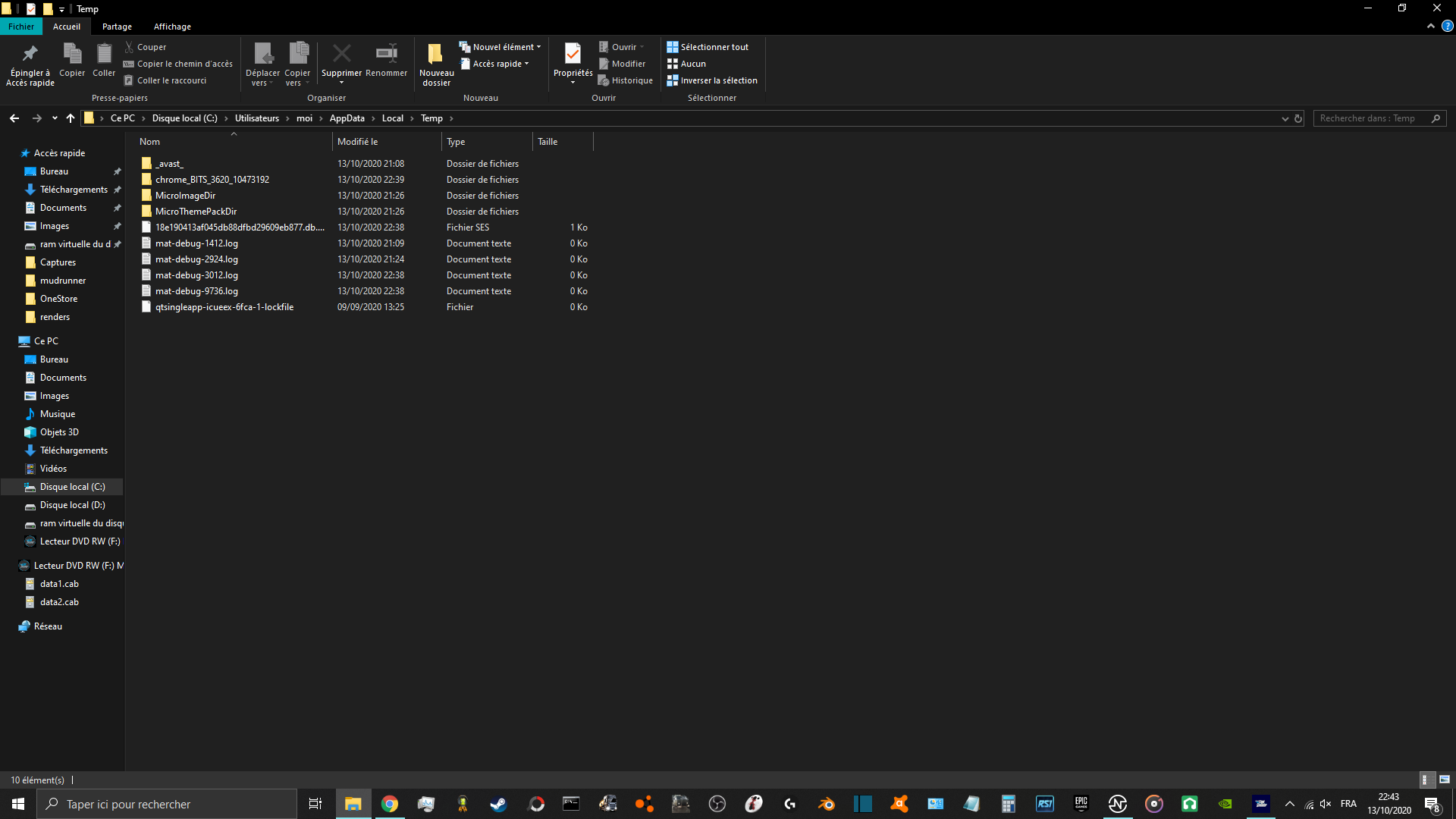Screen dimensions: 1456x819
Task: Click the Supprimer delete icon
Action: pyautogui.click(x=341, y=55)
